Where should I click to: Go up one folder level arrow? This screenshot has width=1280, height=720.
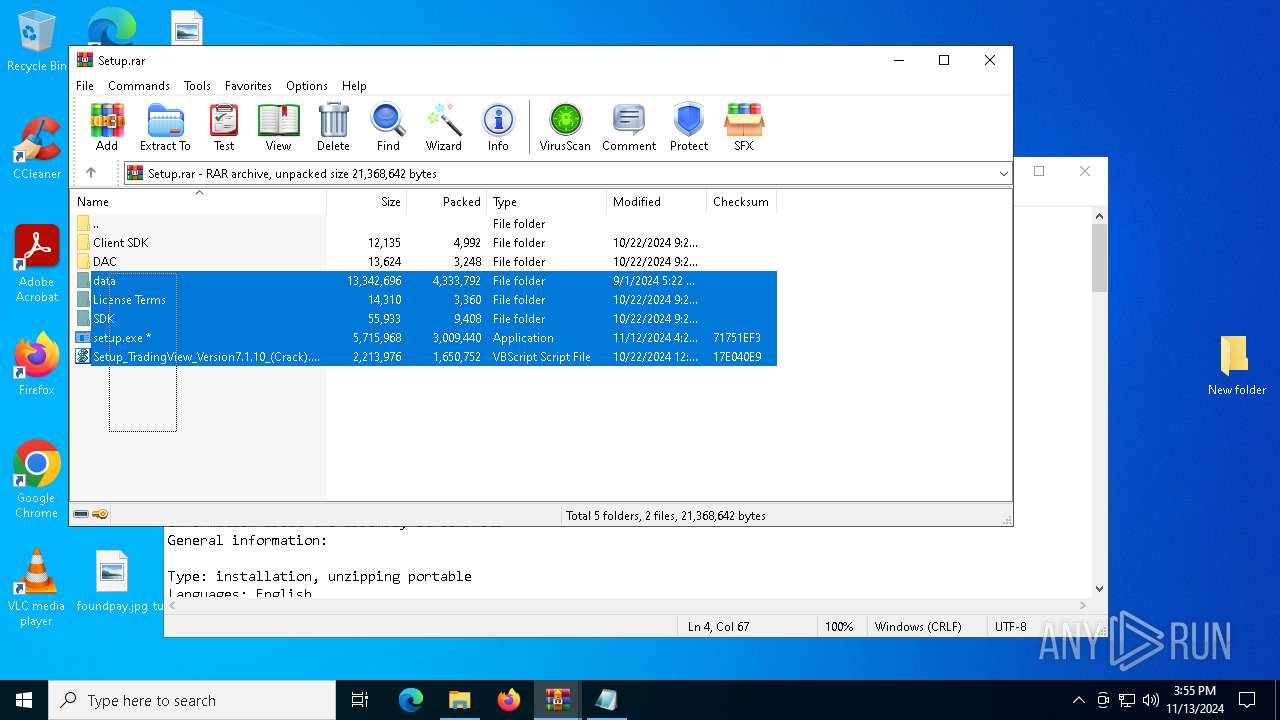pos(91,173)
